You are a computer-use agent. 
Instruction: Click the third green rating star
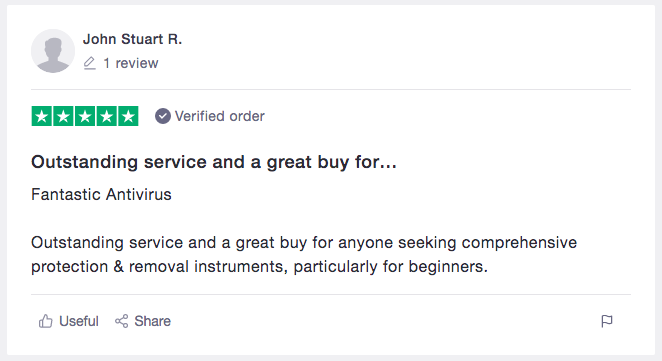85,116
